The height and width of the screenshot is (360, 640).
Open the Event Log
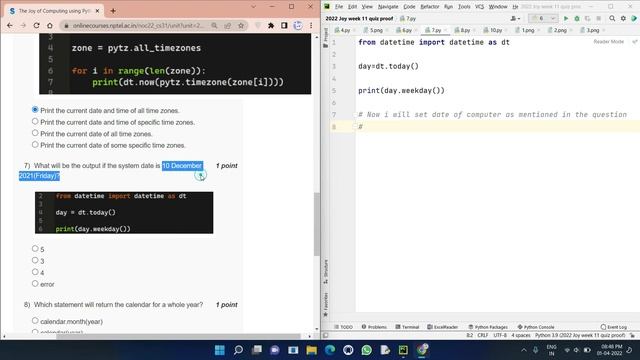614,327
